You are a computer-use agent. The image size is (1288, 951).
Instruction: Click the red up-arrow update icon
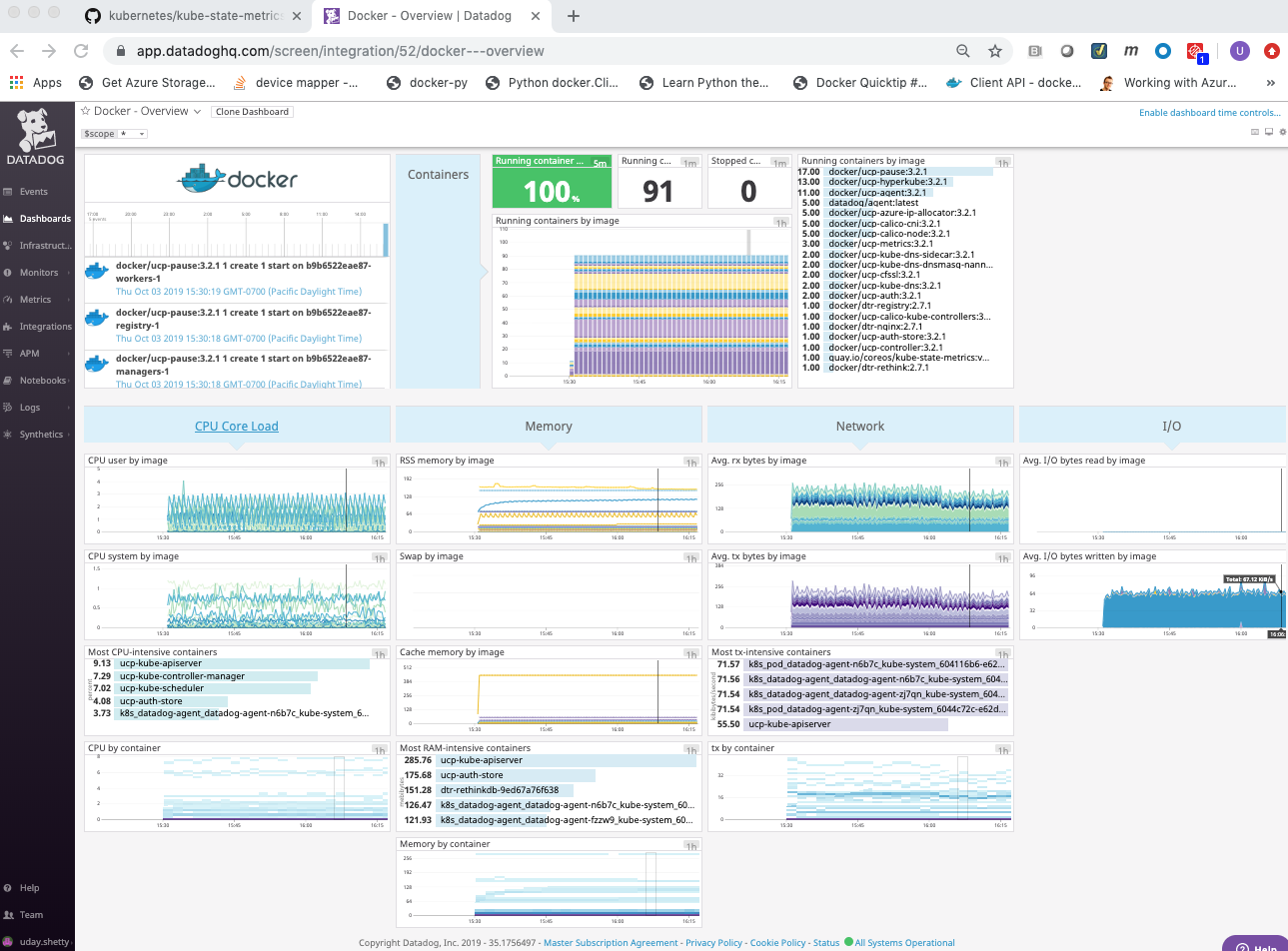coord(1272,51)
